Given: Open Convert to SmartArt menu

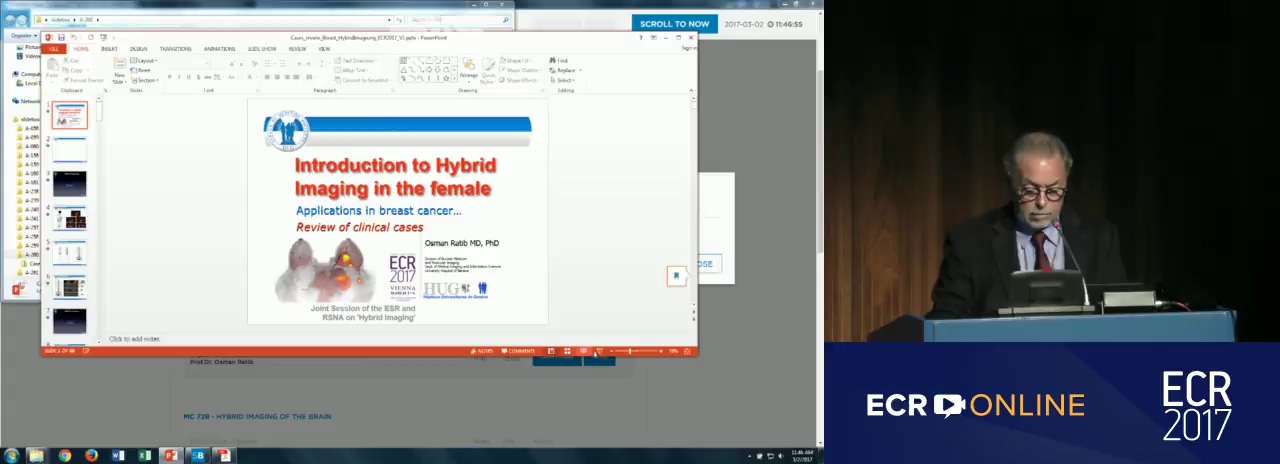Looking at the screenshot, I should click(x=363, y=80).
